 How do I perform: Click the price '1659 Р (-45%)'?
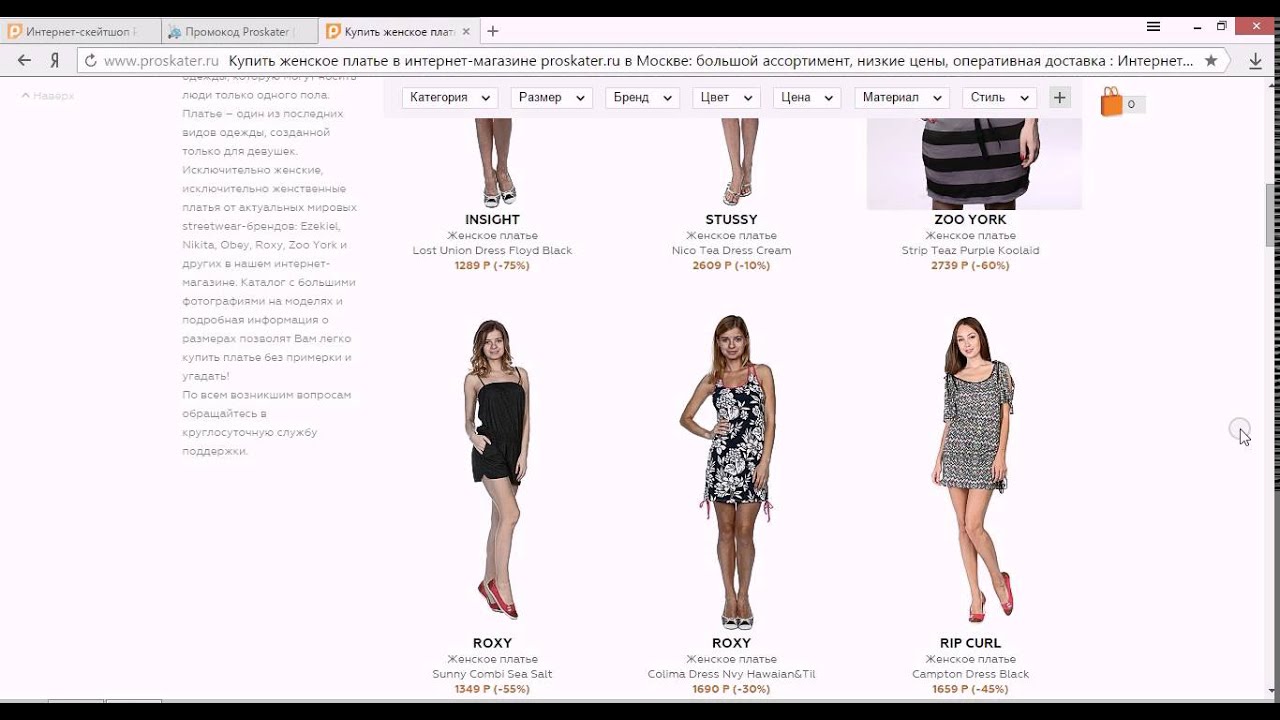(x=970, y=689)
